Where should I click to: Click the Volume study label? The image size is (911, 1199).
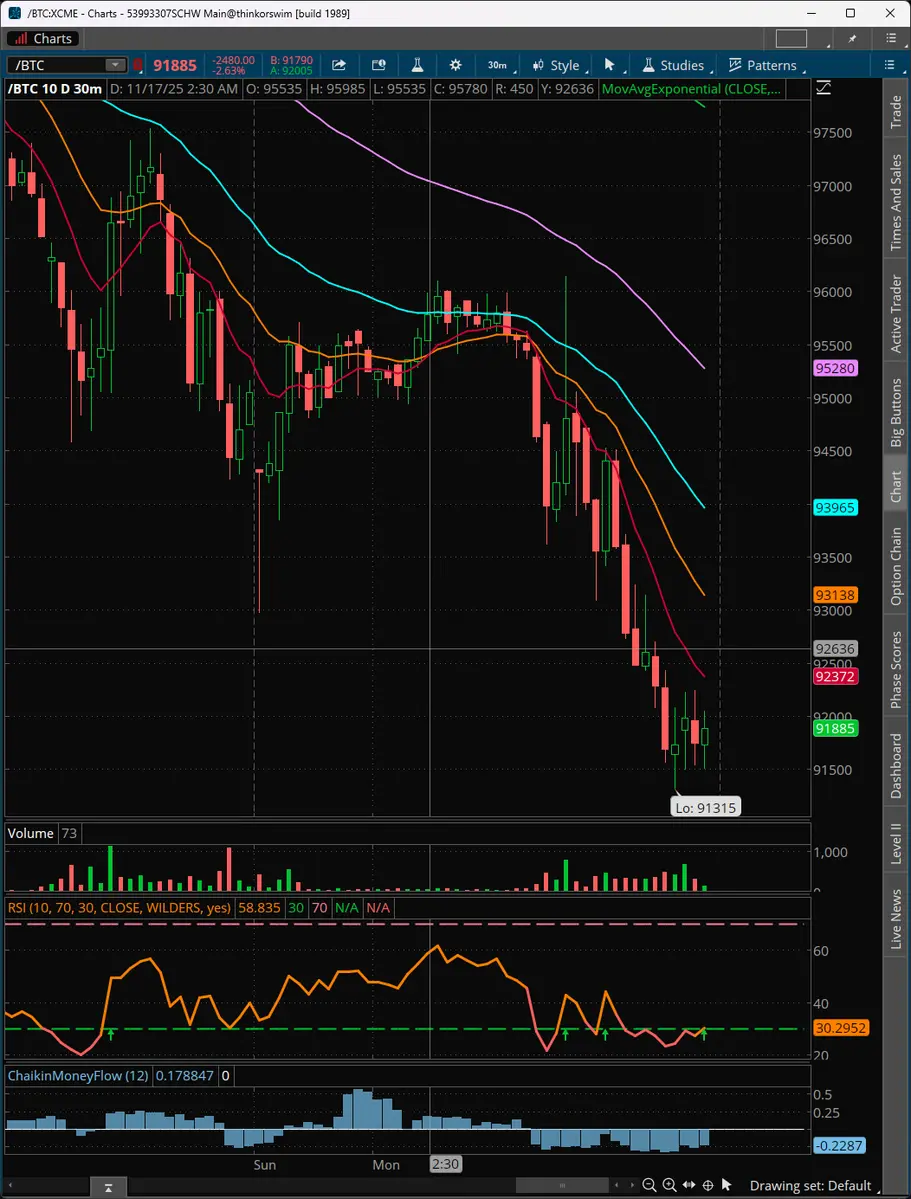pyautogui.click(x=31, y=833)
